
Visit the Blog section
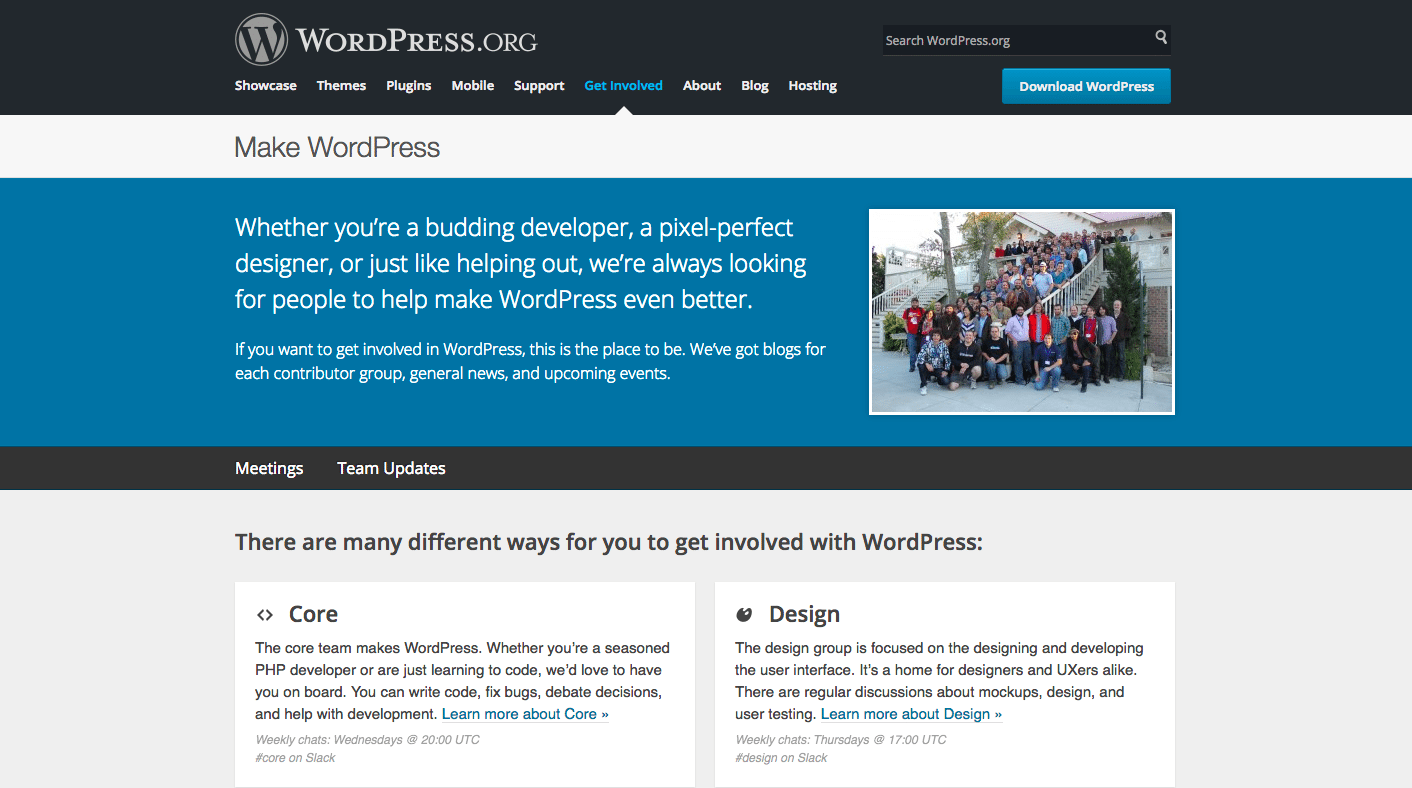tap(754, 85)
